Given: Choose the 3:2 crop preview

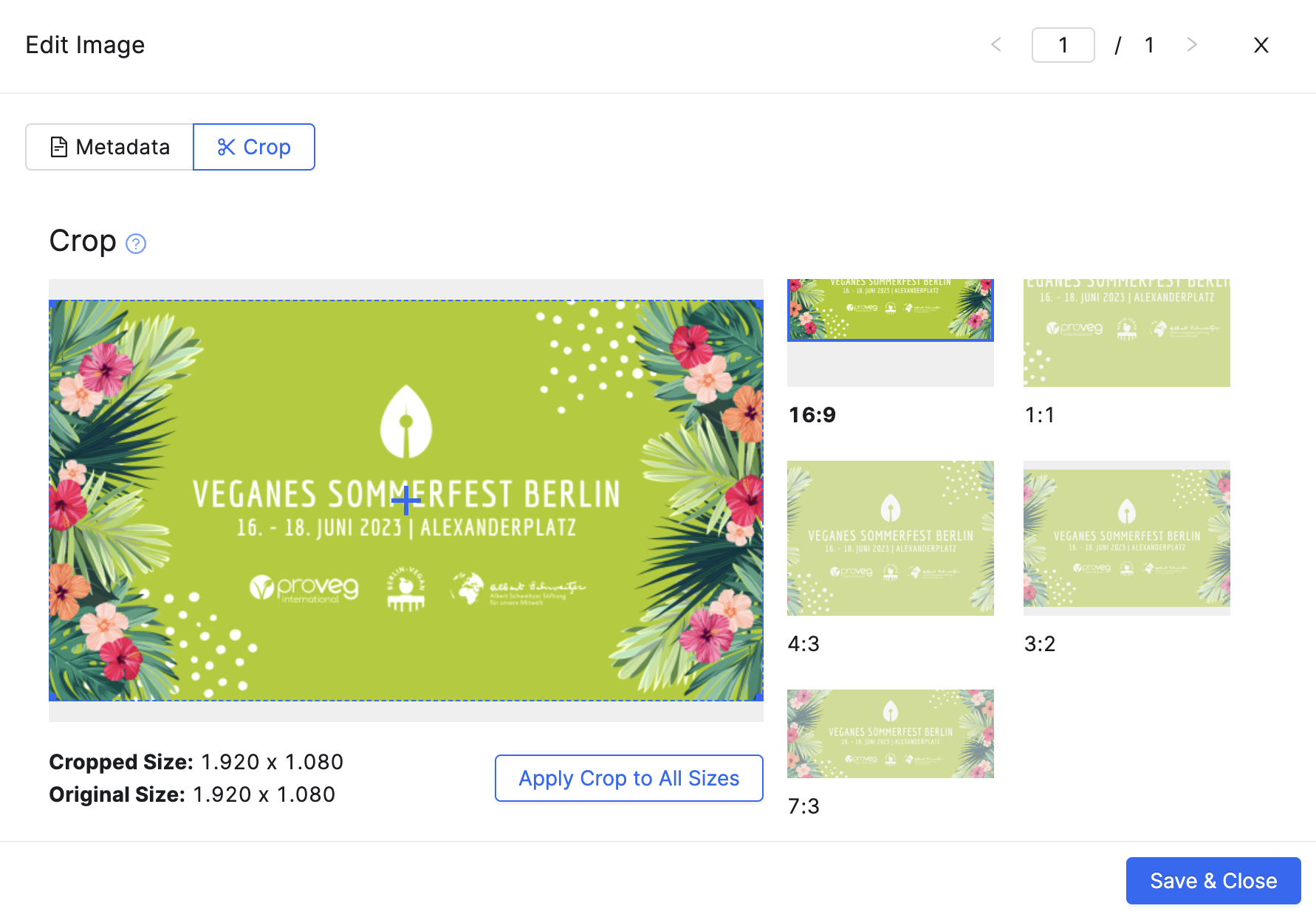Looking at the screenshot, I should (x=1127, y=538).
